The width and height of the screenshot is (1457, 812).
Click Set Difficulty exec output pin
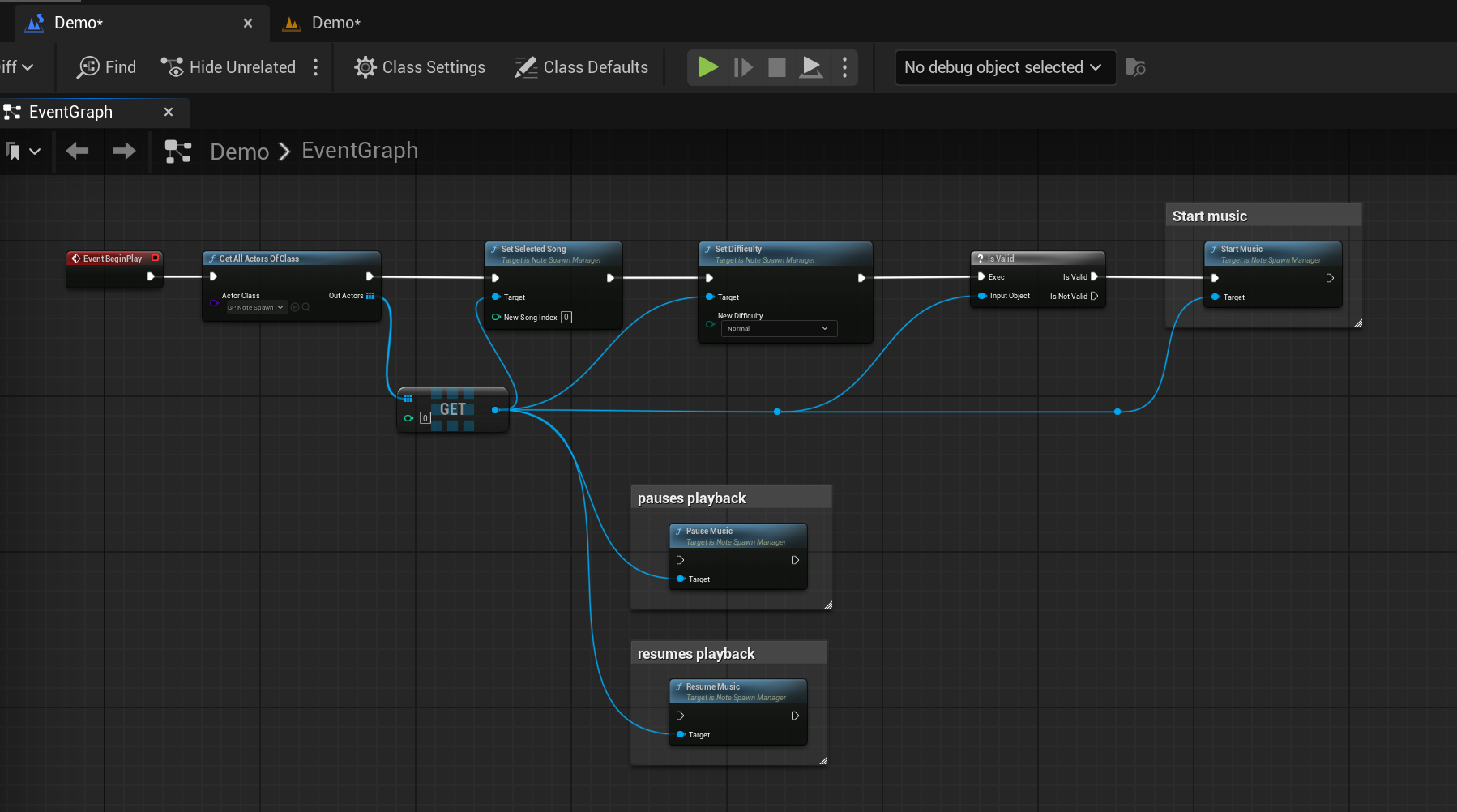pos(861,278)
